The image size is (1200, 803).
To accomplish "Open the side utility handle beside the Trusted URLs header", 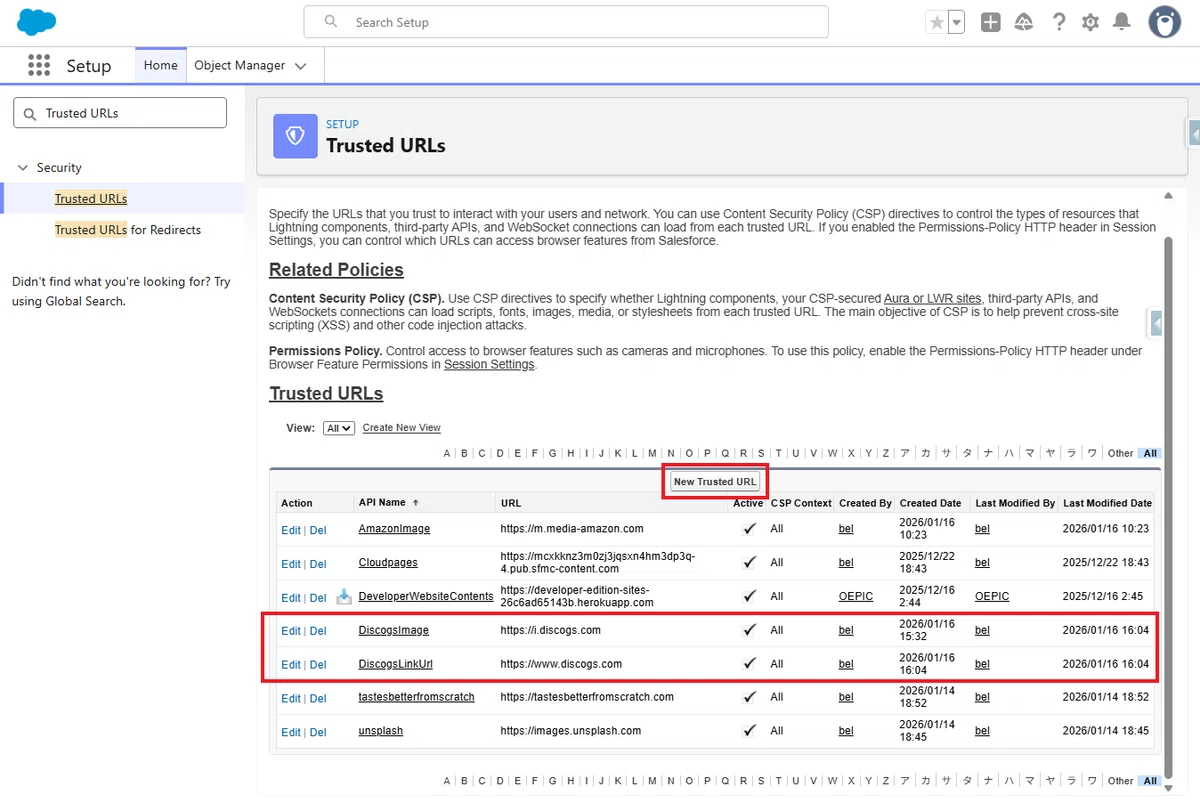I will click(1194, 132).
